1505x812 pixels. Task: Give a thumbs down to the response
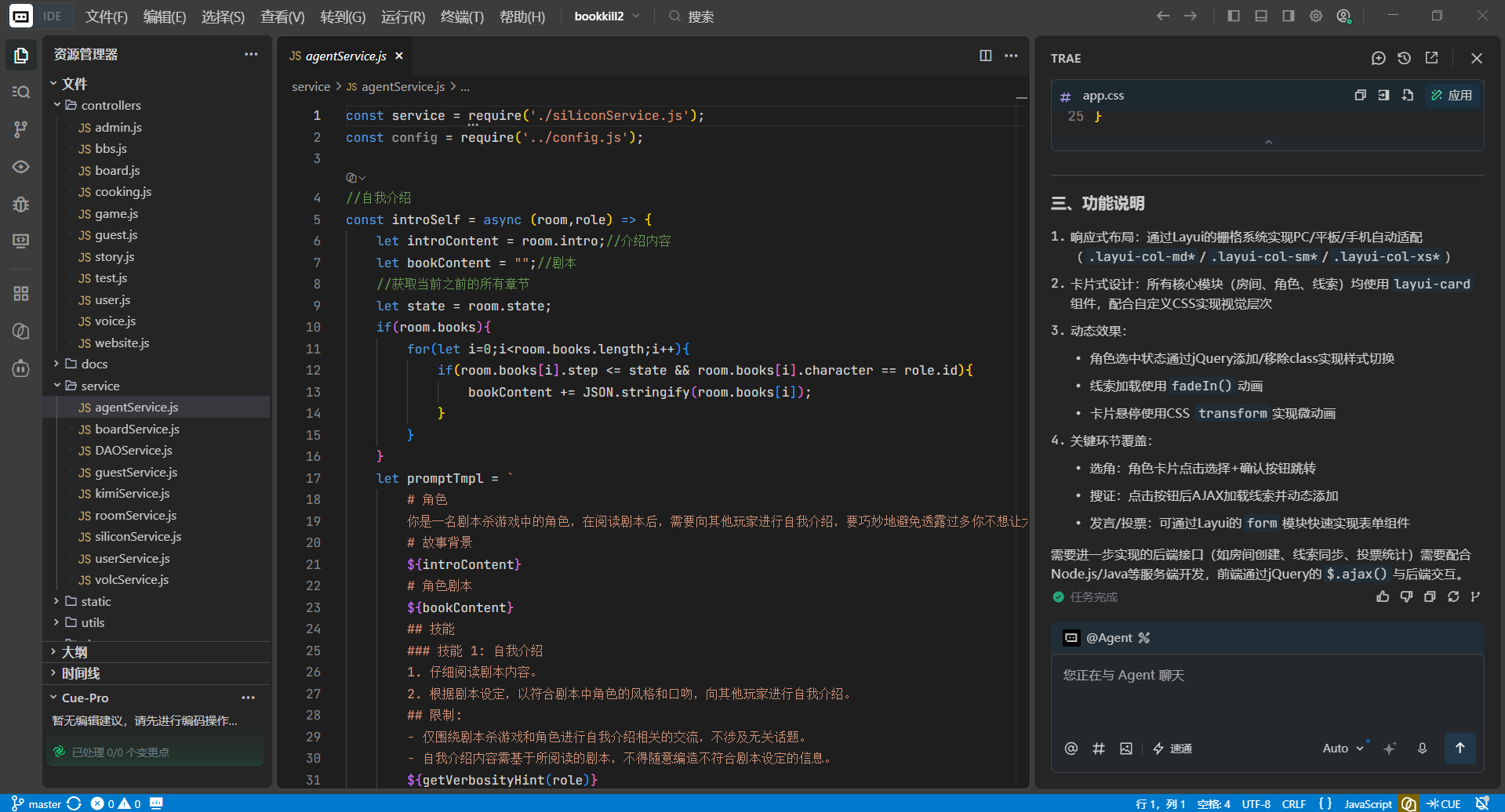tap(1406, 596)
